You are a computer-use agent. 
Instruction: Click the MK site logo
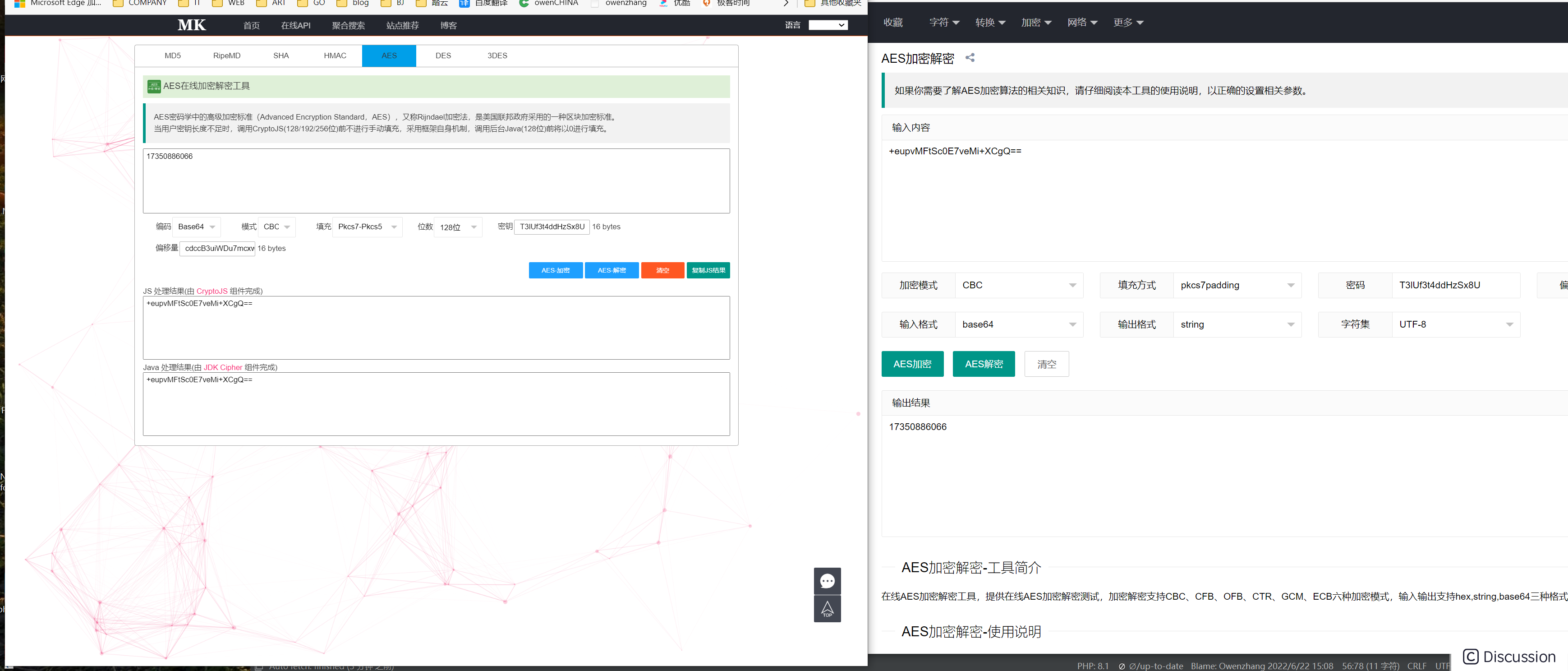(x=192, y=25)
